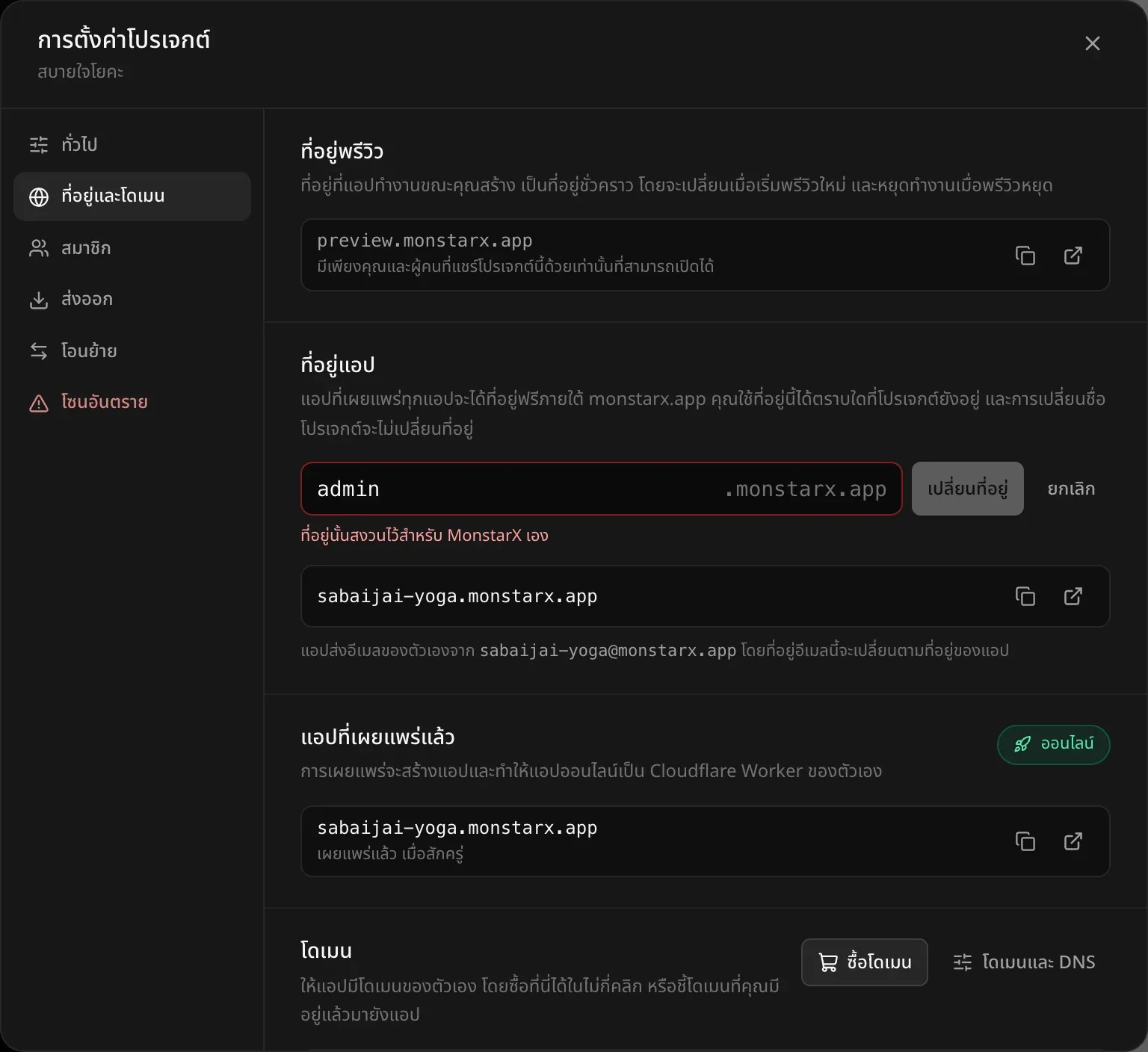This screenshot has height=1052, width=1148.
Task: Open preview.monstarx.app in a new tab
Action: pyautogui.click(x=1073, y=256)
